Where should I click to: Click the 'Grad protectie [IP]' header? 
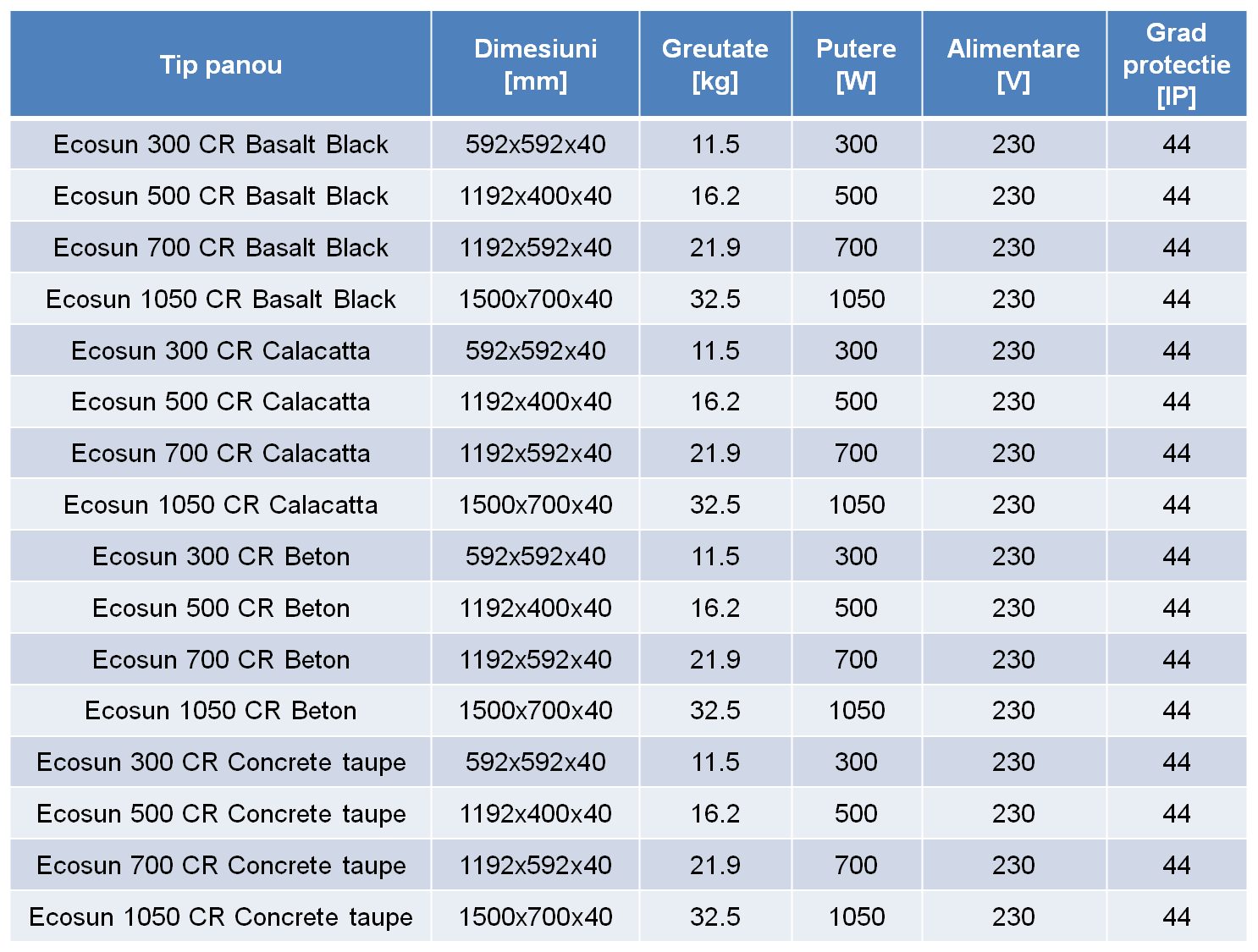(1176, 65)
